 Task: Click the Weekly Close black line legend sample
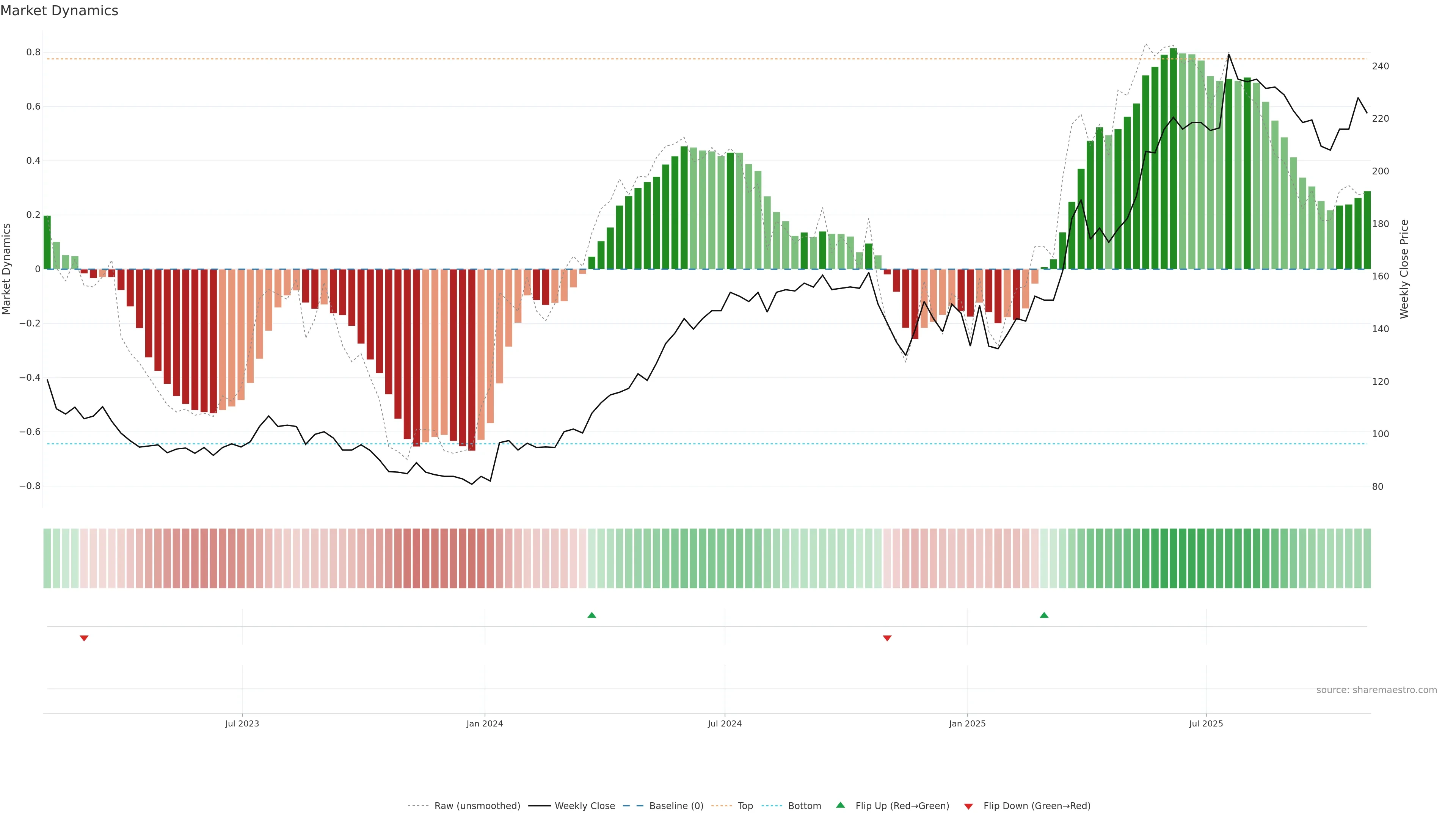pyautogui.click(x=539, y=806)
